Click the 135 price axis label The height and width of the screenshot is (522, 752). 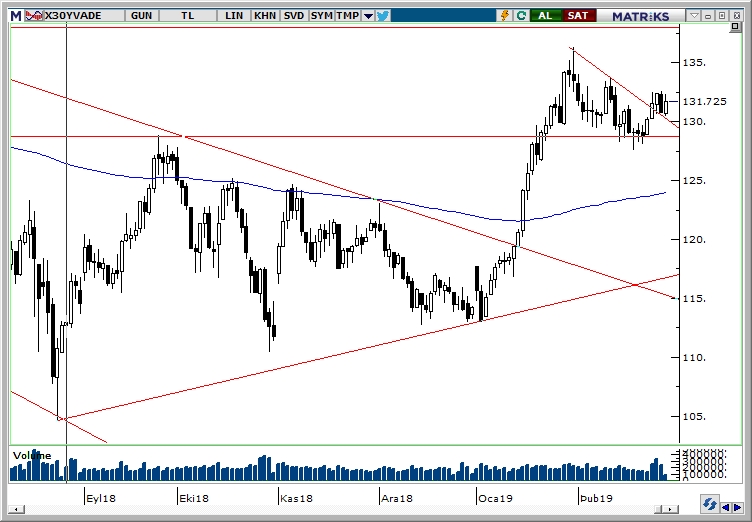tap(694, 63)
